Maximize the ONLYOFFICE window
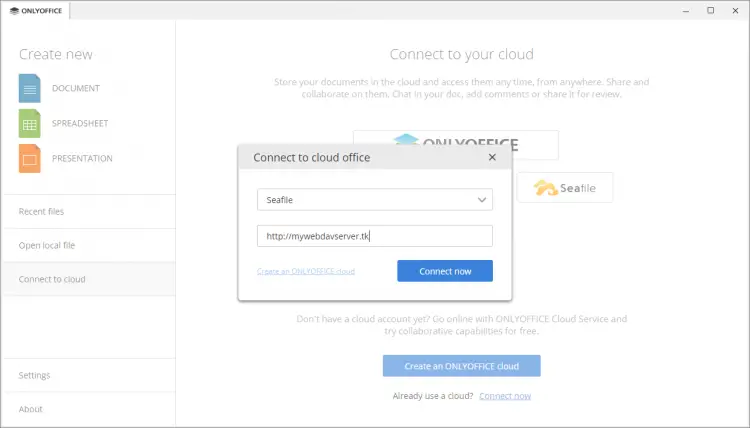The image size is (750, 428). pyautogui.click(x=711, y=11)
